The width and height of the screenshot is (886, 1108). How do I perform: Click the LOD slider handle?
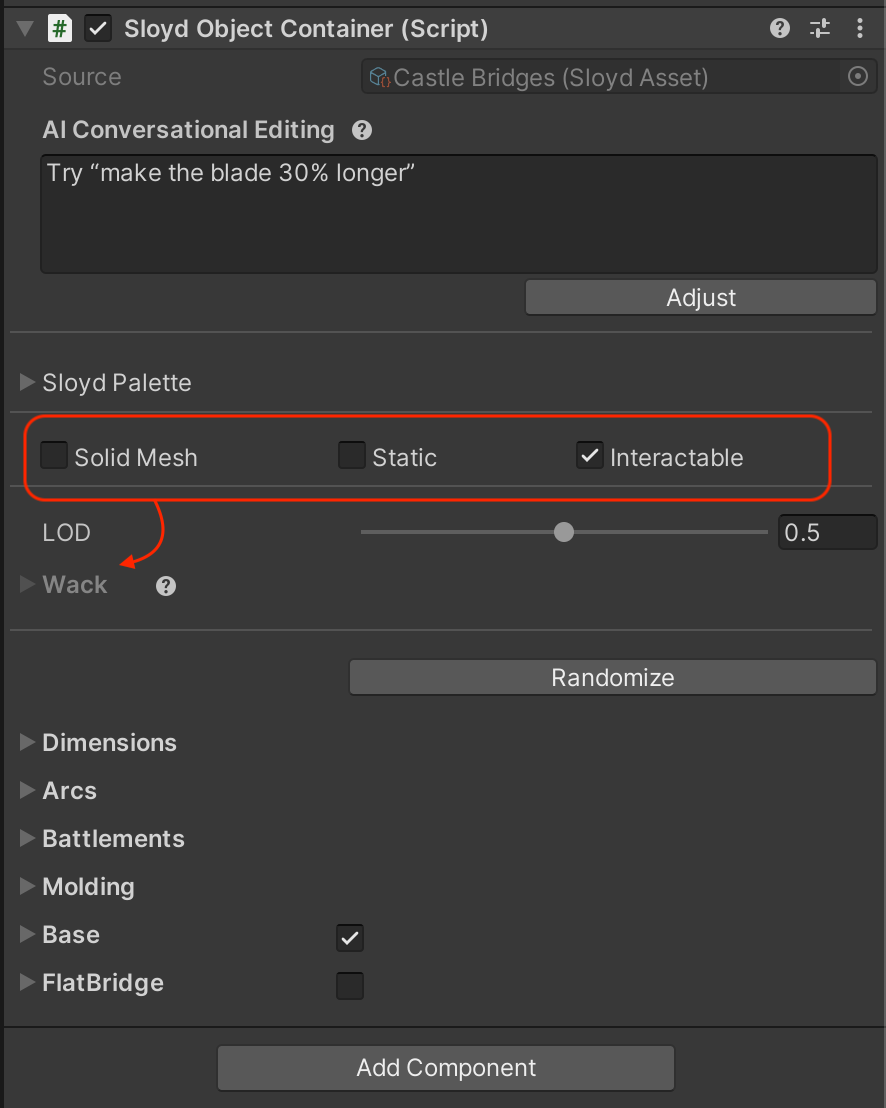click(x=564, y=532)
